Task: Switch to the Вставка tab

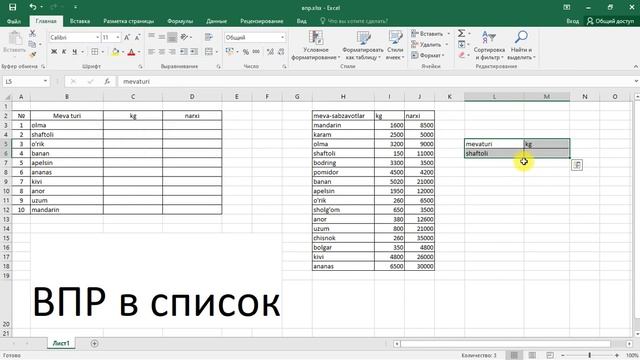Action: [80, 21]
